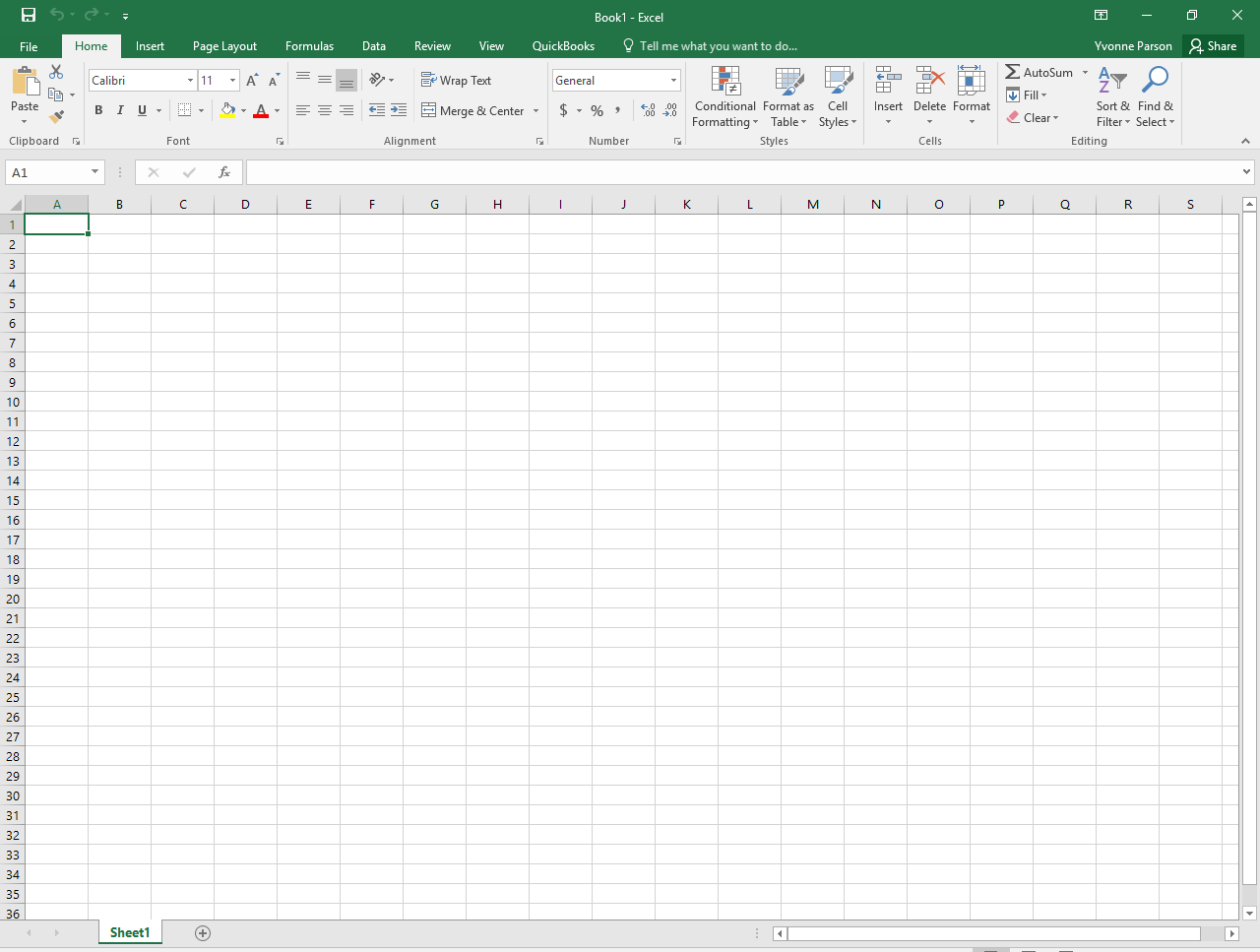Click Decrease Decimal icon
Image resolution: width=1260 pixels, height=952 pixels.
pyautogui.click(x=670, y=110)
